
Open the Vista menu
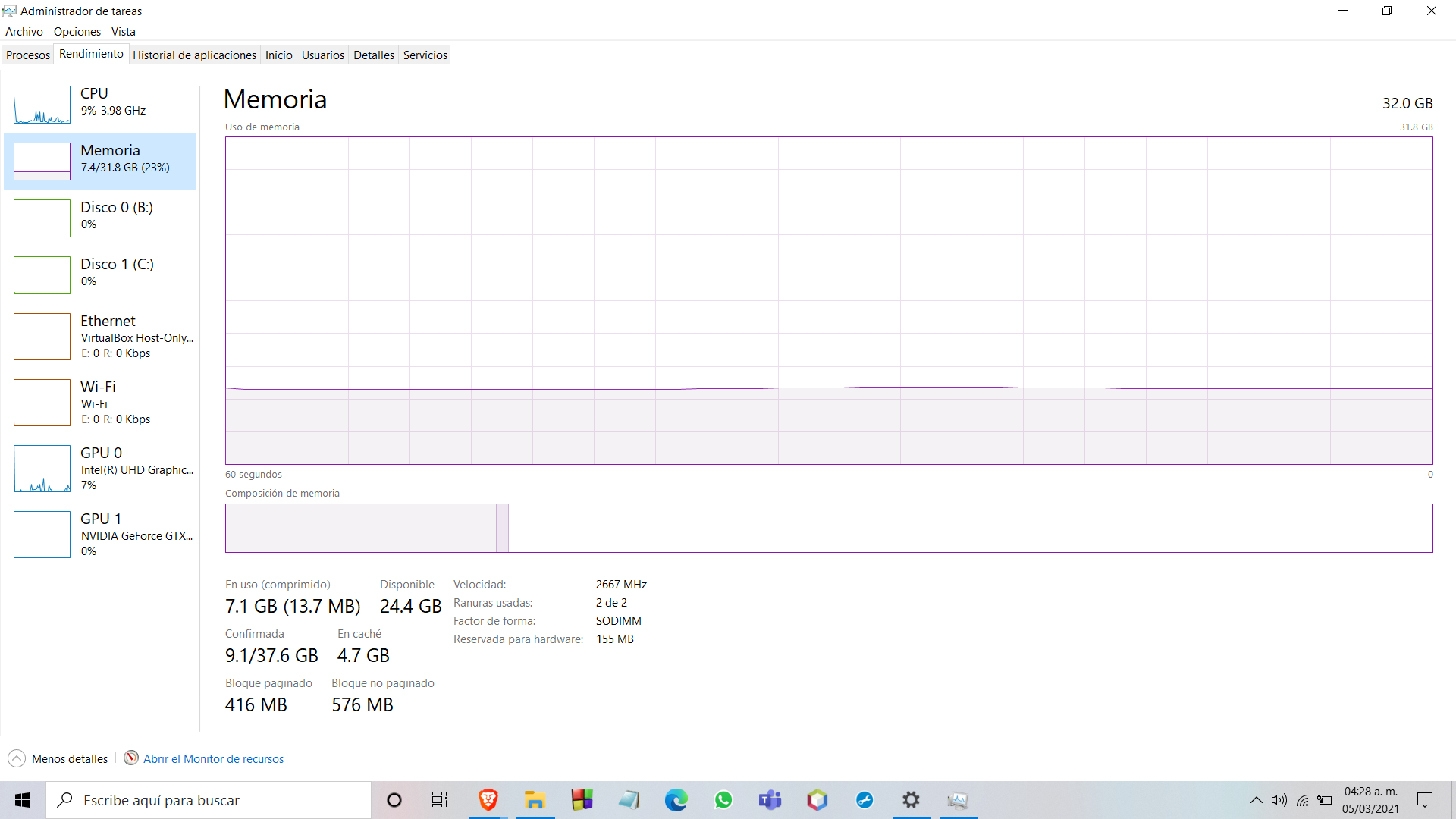pyautogui.click(x=124, y=31)
